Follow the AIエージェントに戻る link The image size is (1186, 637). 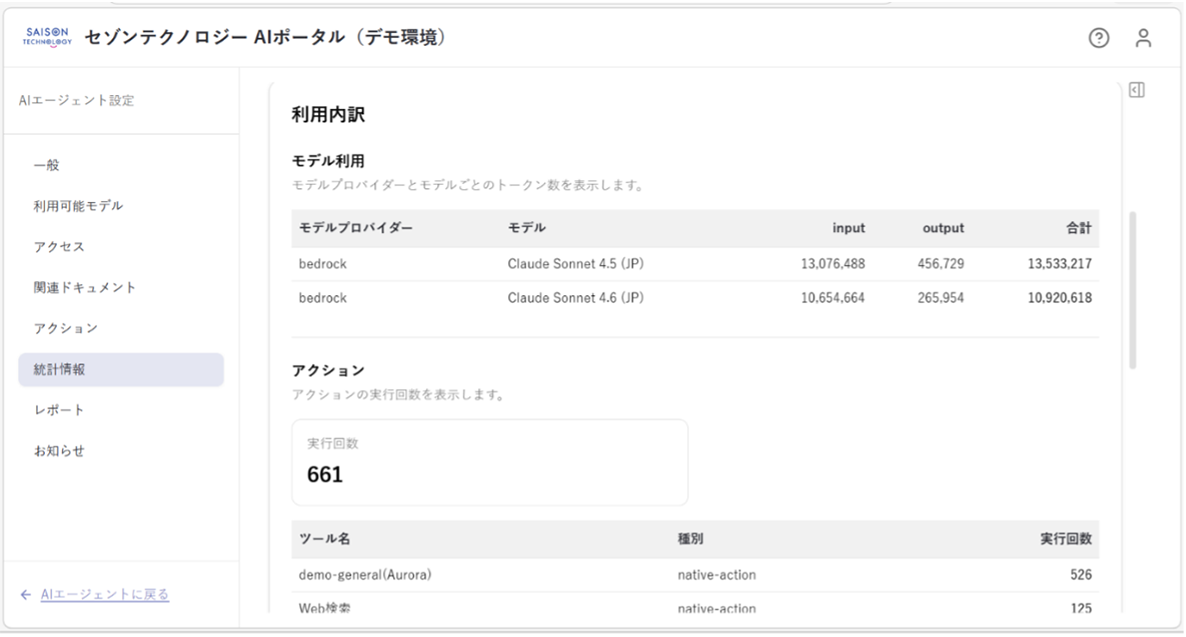click(x=104, y=595)
